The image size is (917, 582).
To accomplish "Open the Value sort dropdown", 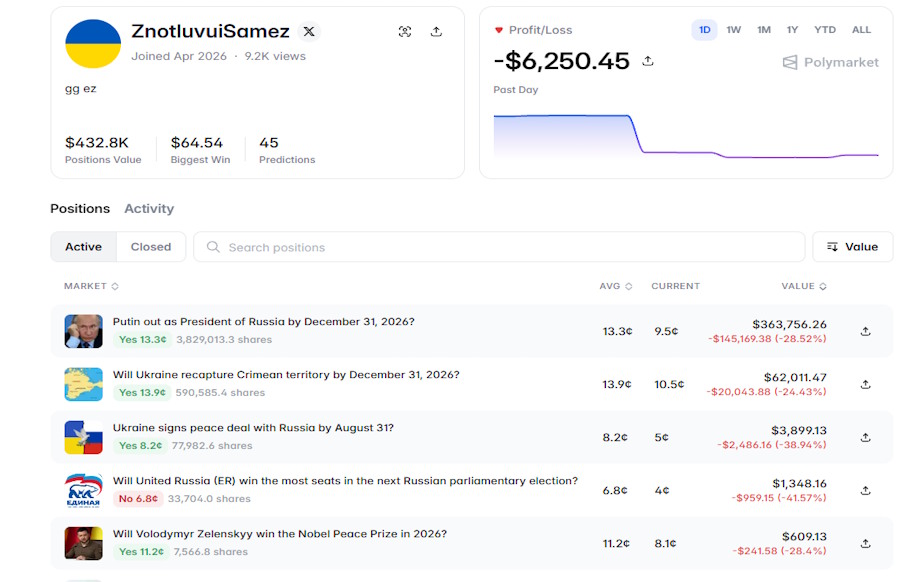I will 853,247.
